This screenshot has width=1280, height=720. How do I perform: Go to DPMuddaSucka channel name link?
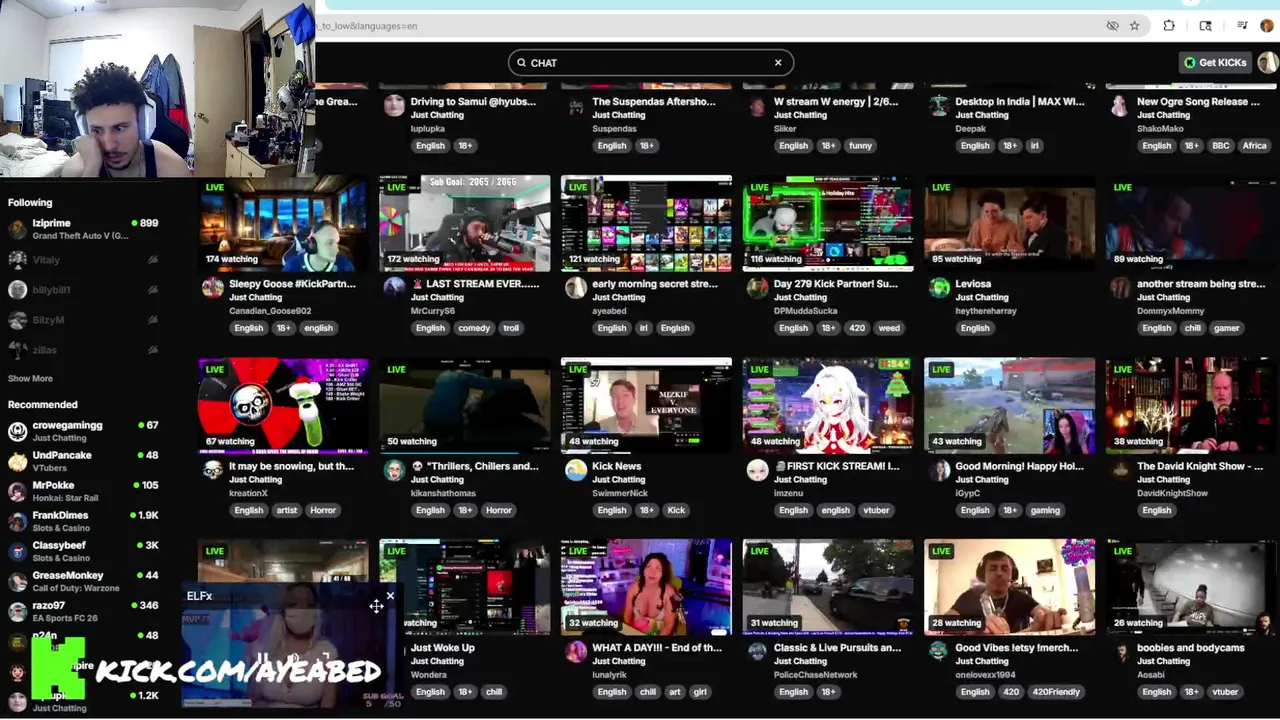805,311
